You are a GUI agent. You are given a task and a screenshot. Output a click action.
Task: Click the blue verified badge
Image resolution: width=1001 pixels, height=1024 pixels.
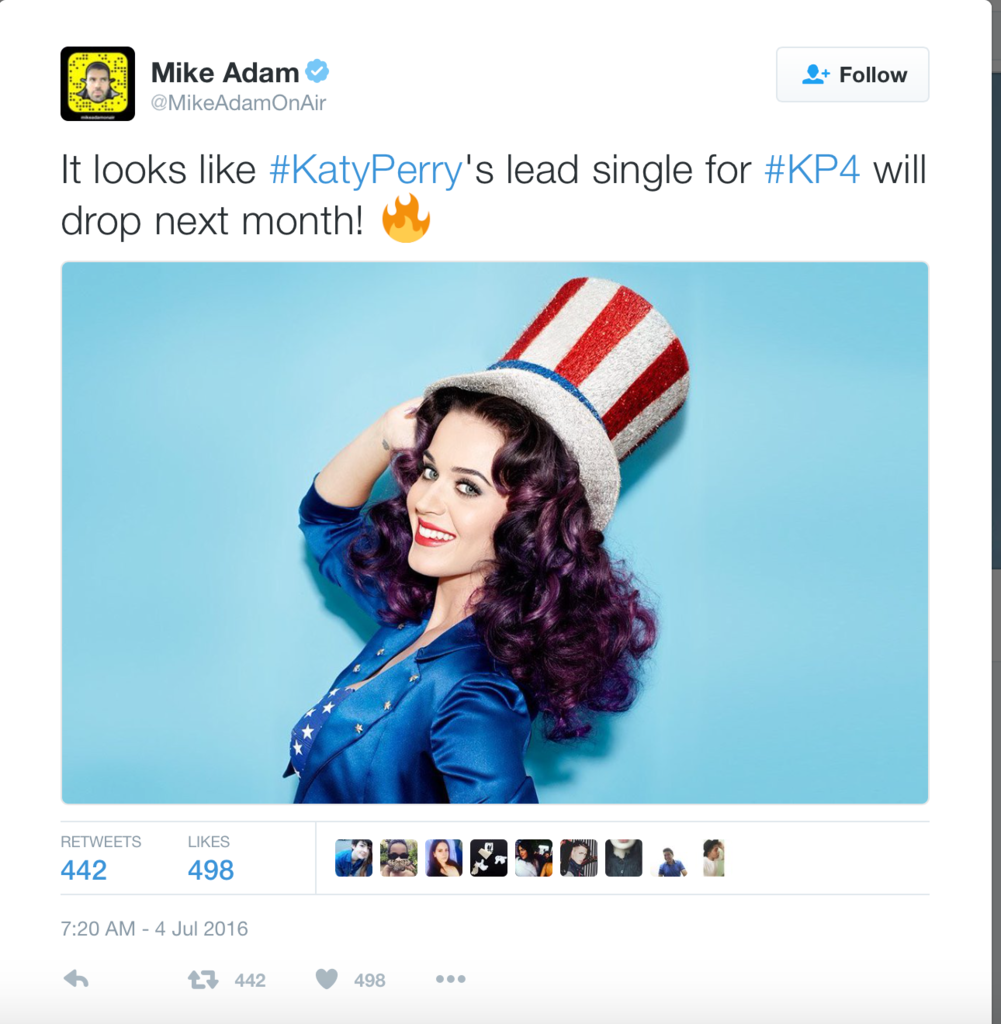click(x=317, y=71)
